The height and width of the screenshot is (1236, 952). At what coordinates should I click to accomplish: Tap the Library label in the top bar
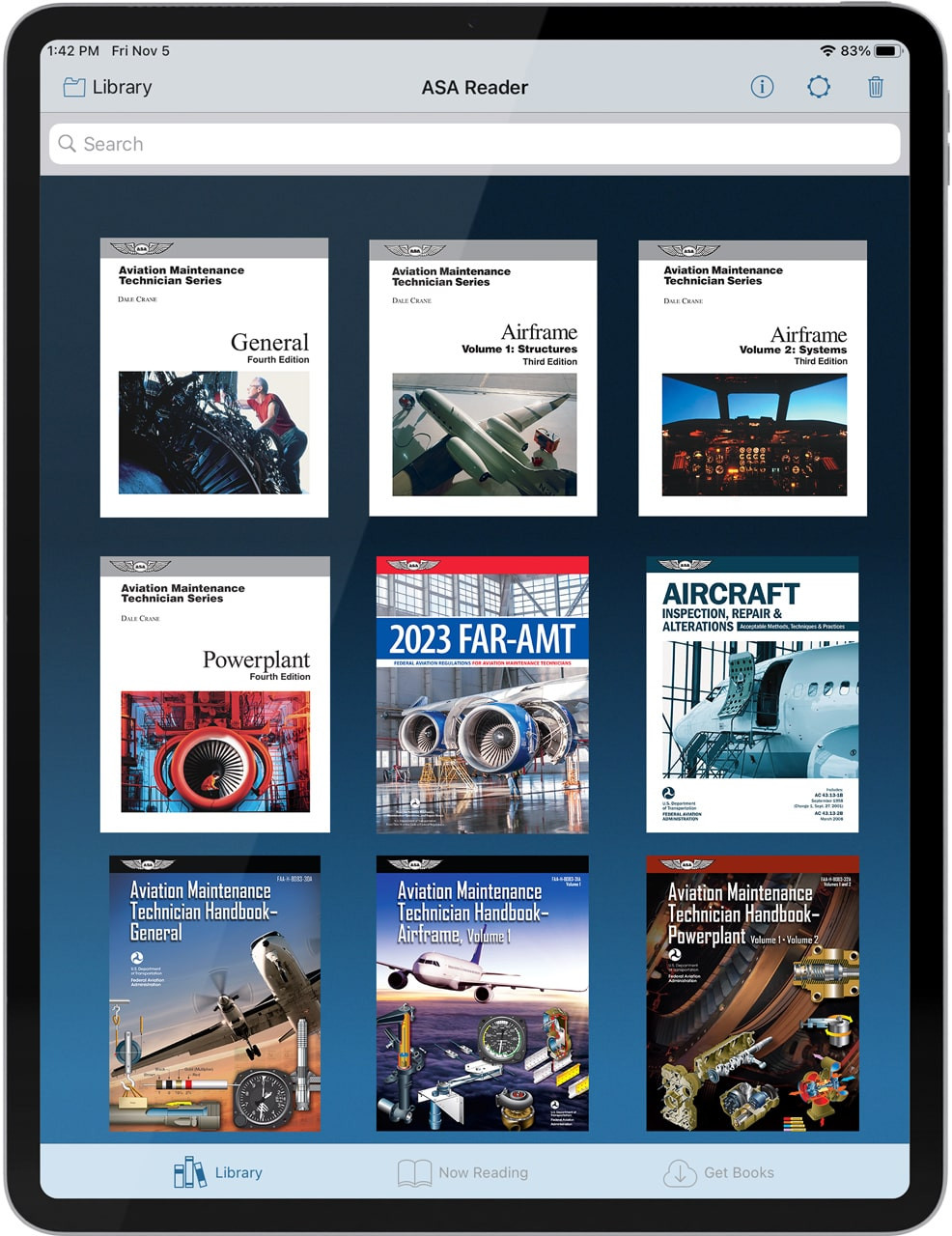120,87
